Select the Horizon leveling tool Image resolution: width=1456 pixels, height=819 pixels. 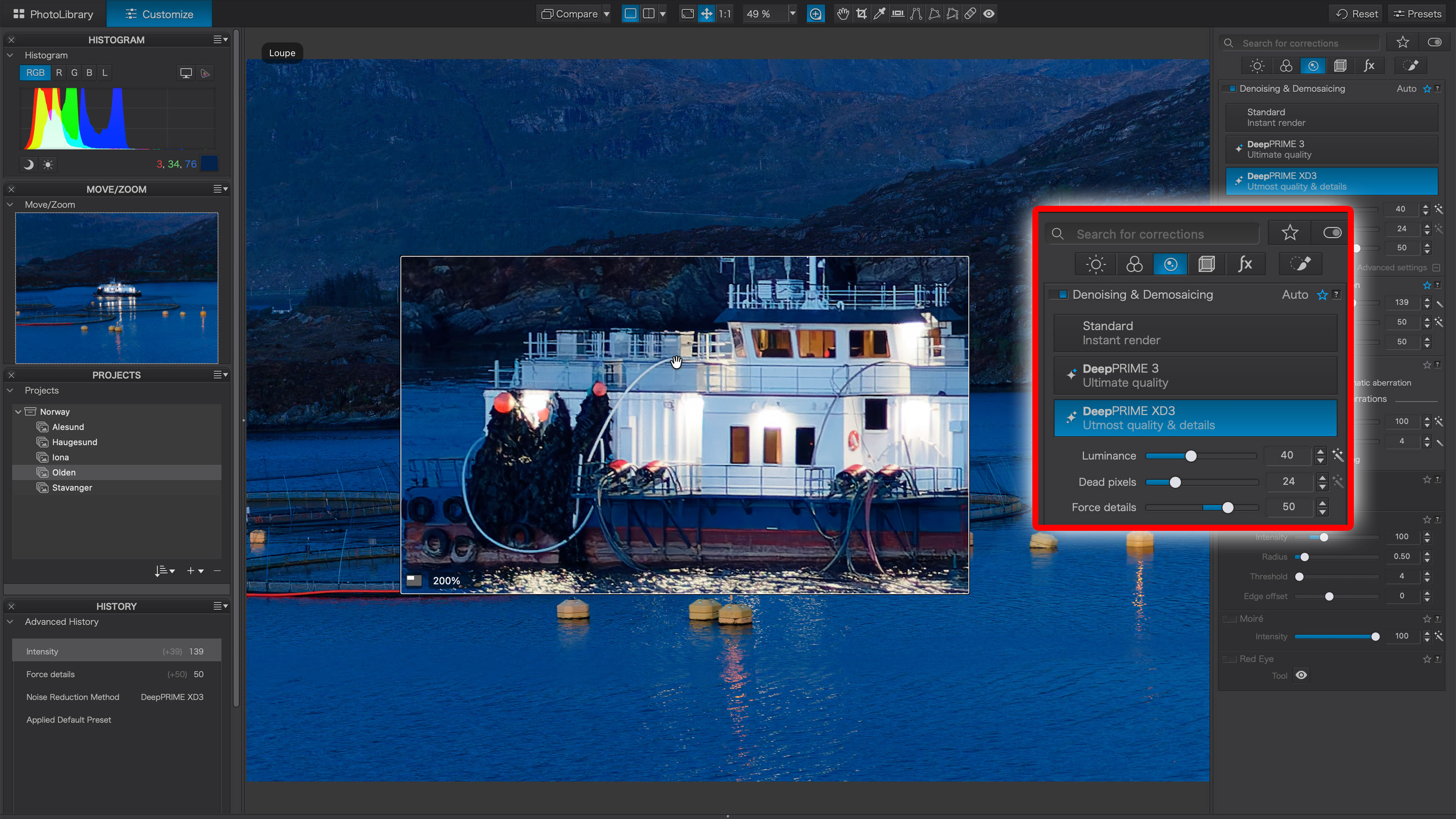click(897, 14)
